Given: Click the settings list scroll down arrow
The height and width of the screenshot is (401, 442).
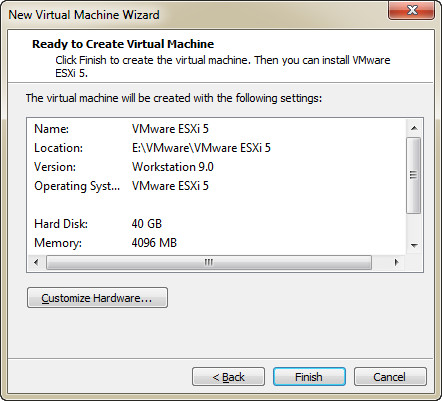Looking at the screenshot, I should tap(414, 246).
